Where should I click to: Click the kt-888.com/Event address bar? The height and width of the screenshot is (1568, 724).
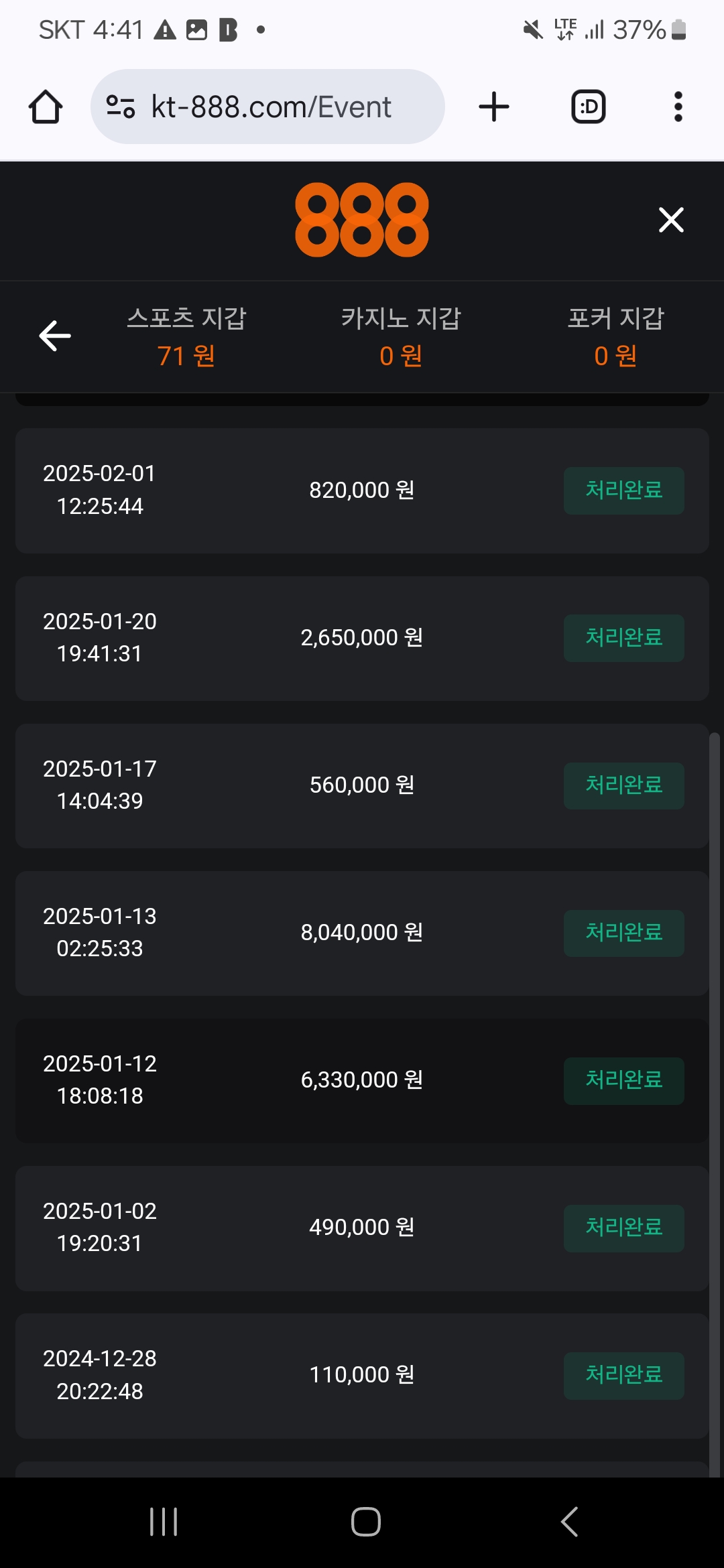267,107
